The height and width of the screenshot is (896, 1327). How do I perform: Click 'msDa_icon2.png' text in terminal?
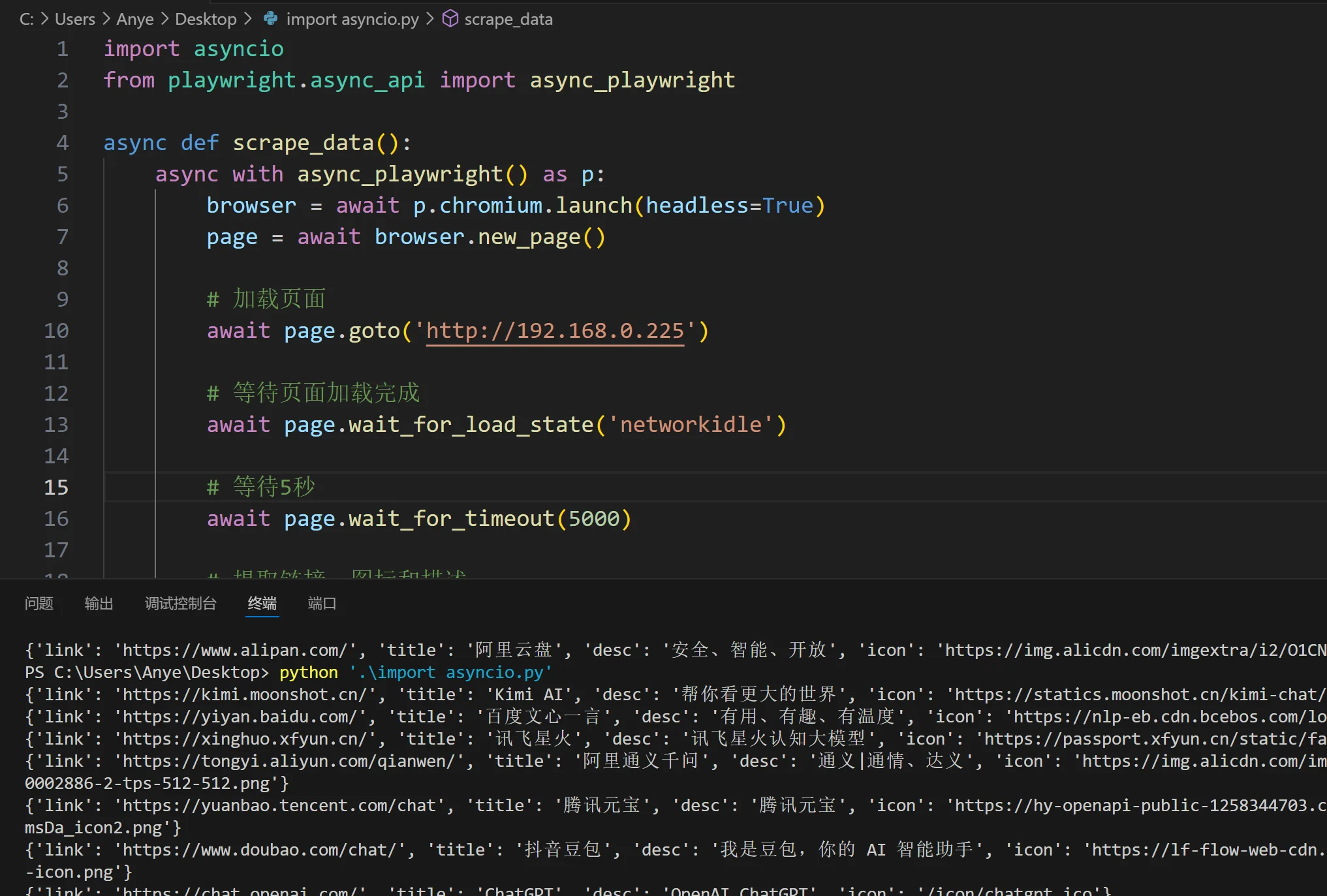click(x=93, y=827)
